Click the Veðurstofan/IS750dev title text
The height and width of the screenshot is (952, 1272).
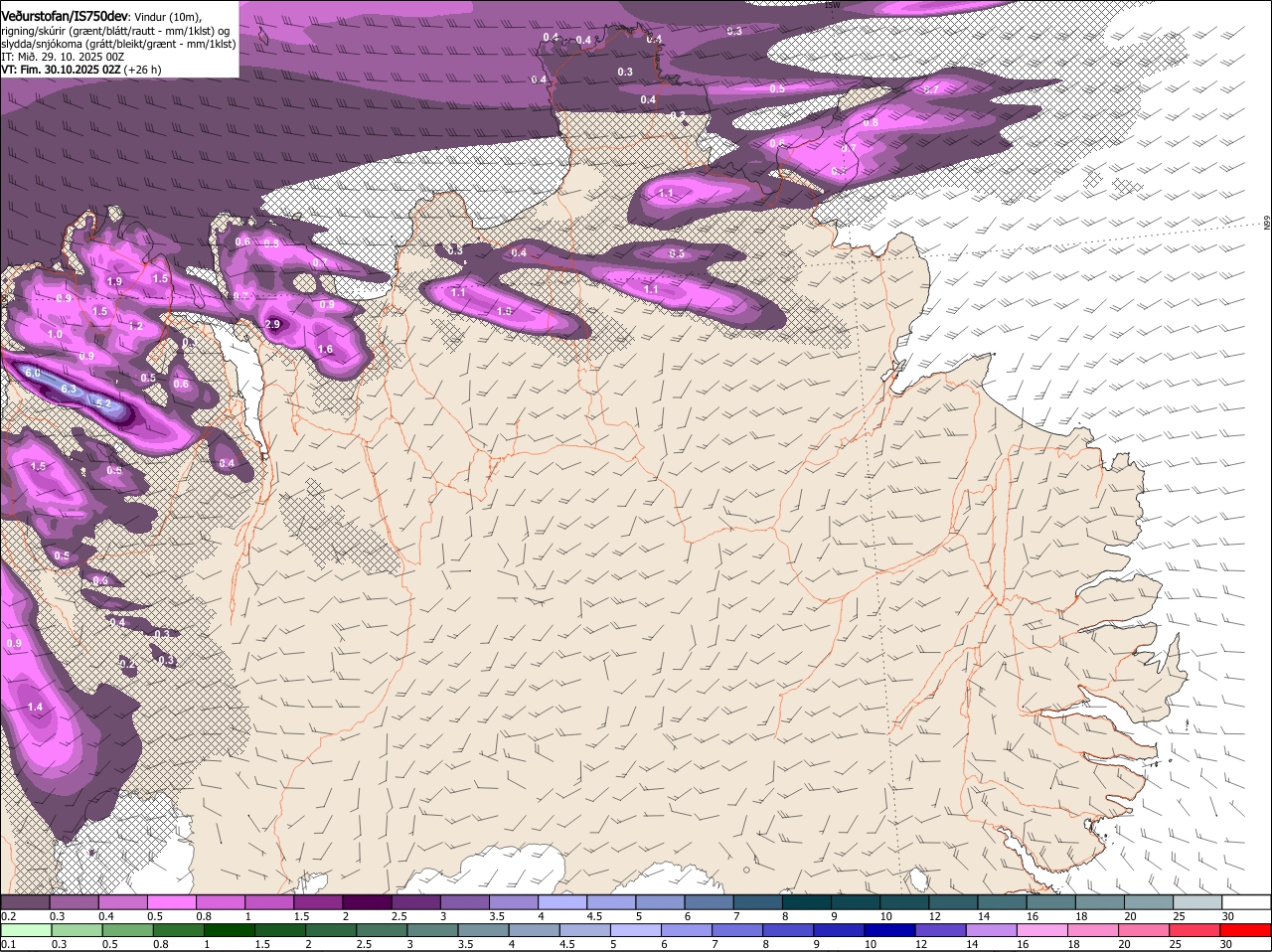coord(65,17)
